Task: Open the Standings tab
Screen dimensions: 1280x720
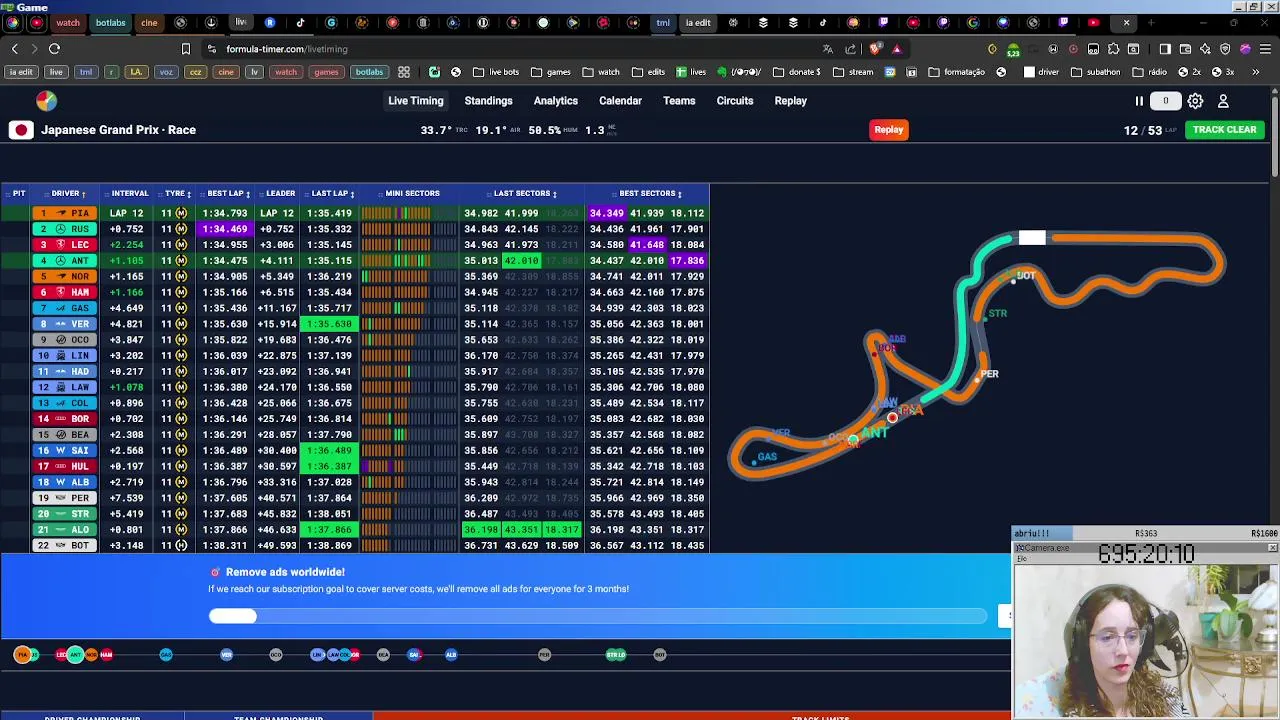Action: (488, 101)
